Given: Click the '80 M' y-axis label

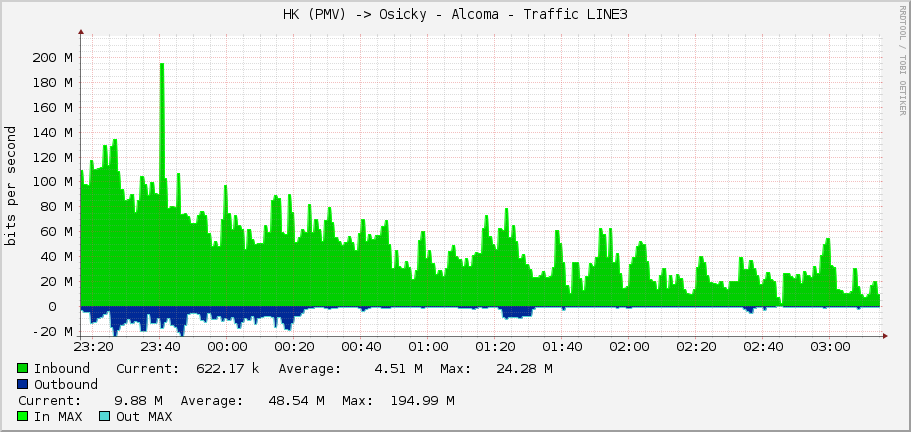Looking at the screenshot, I should point(56,207).
